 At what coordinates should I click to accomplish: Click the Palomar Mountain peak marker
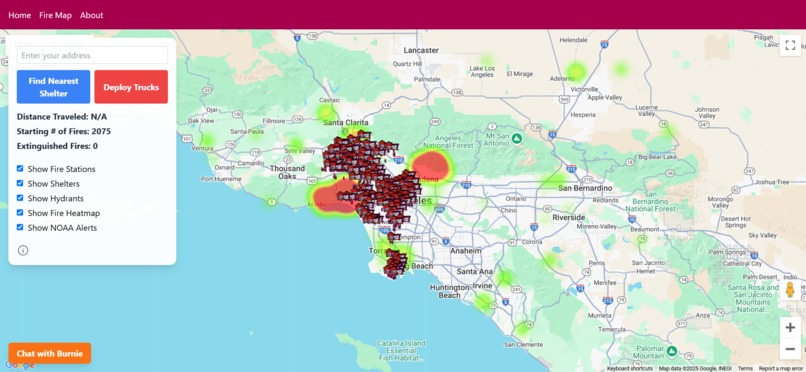(672, 352)
